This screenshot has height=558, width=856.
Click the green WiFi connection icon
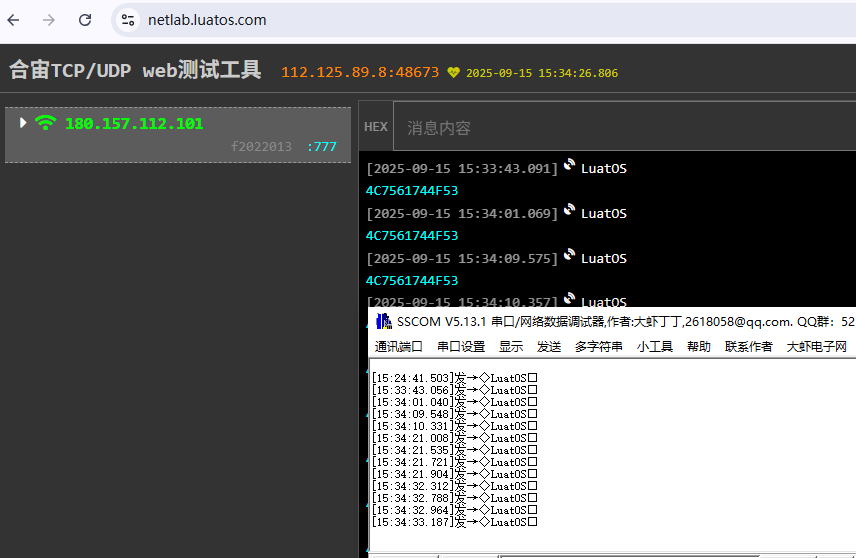(x=45, y=122)
